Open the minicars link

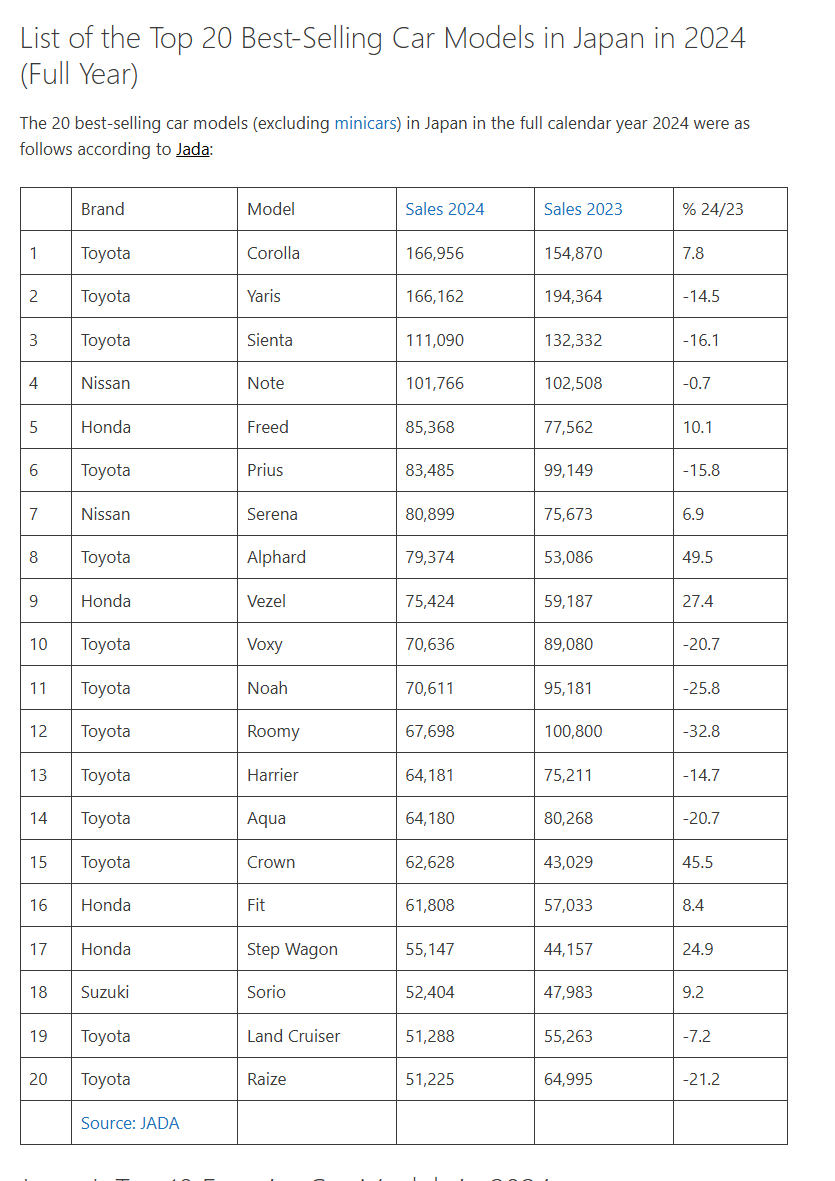pyautogui.click(x=365, y=124)
